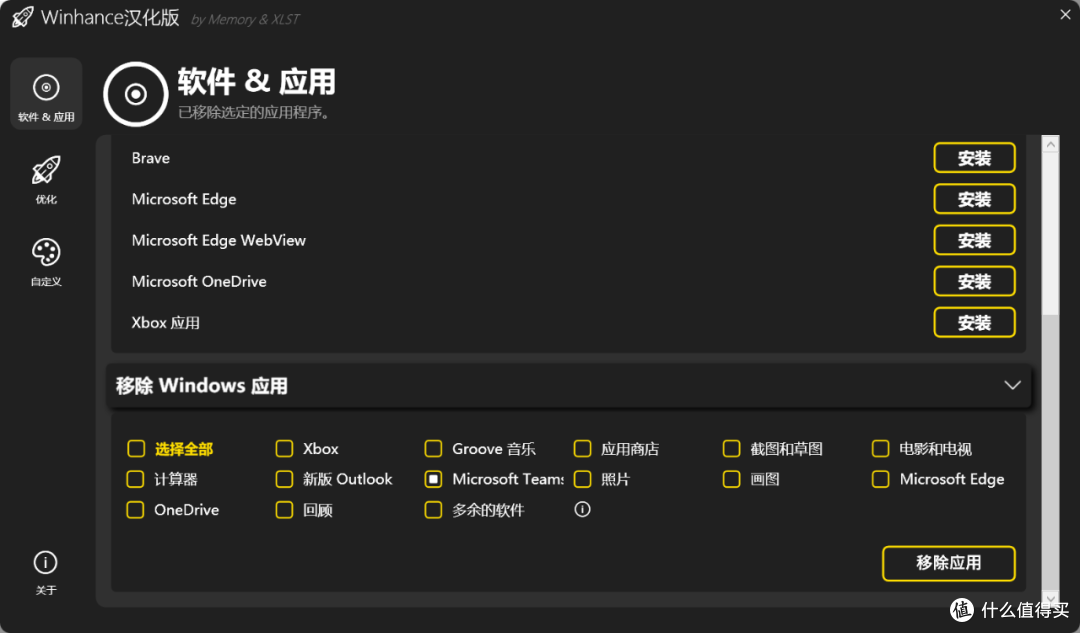Click the info icon beside 多余的软件
This screenshot has width=1080, height=633.
pos(583,509)
